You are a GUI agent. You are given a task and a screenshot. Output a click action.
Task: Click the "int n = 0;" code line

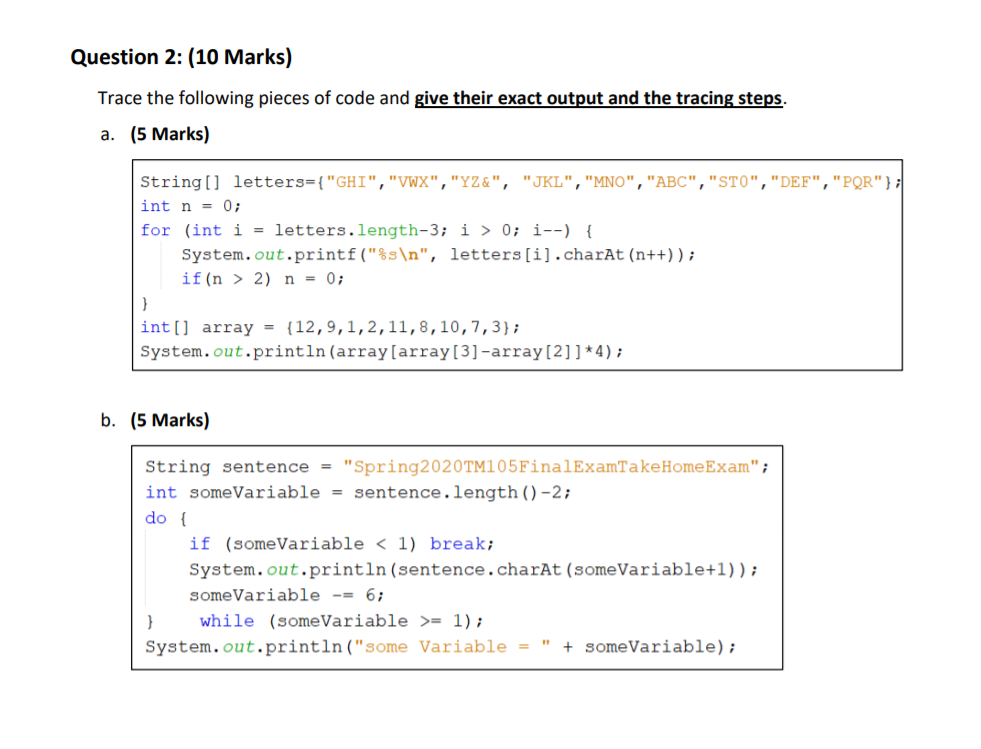(x=190, y=206)
